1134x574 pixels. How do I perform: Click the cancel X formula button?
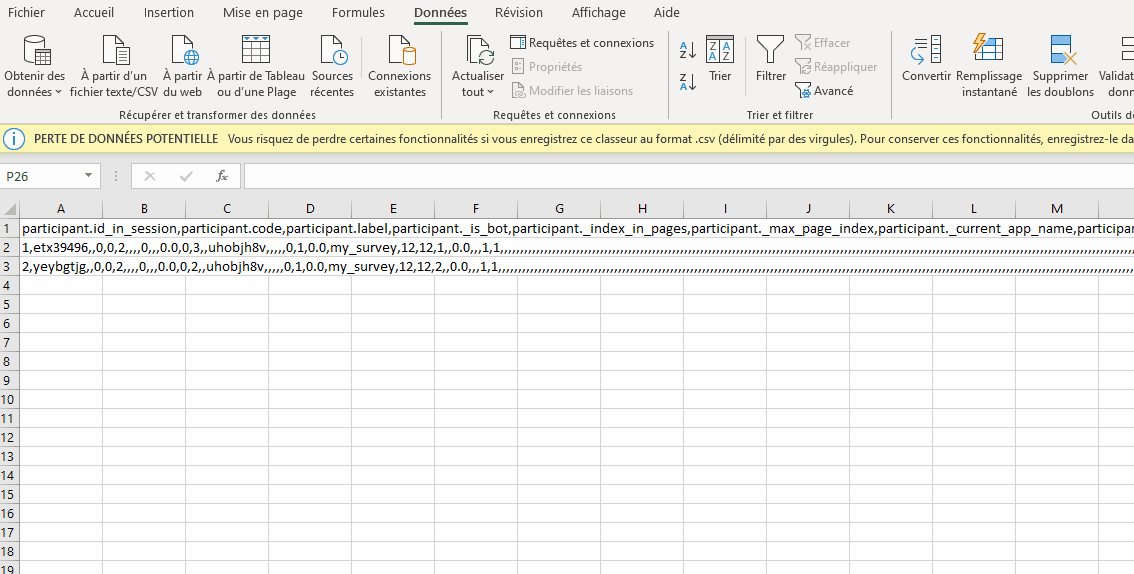150,176
